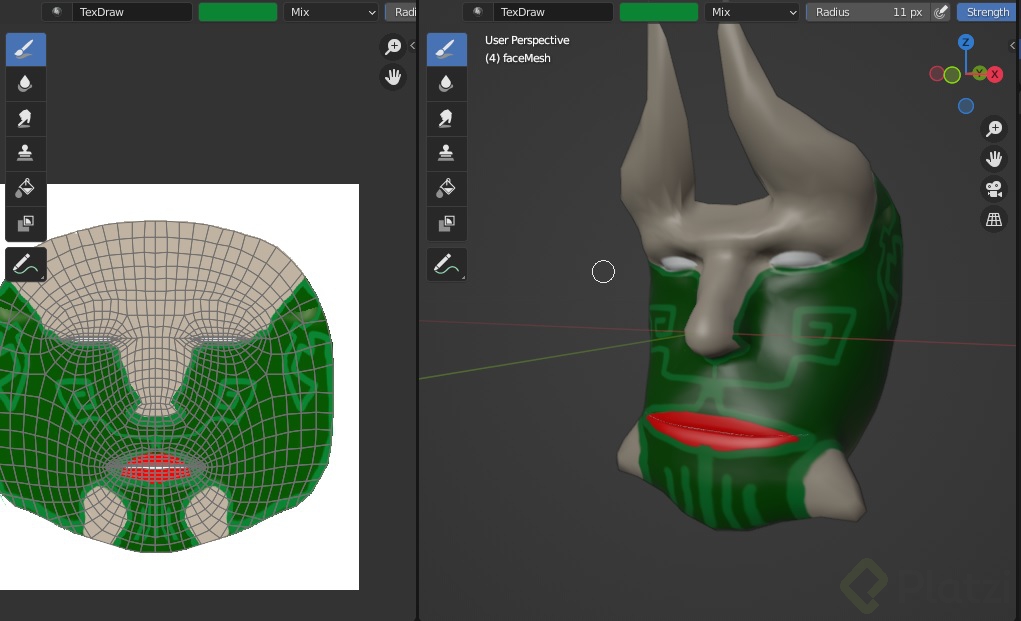Click the zoom magnifier icon in the viewport
The image size is (1021, 621).
click(994, 129)
